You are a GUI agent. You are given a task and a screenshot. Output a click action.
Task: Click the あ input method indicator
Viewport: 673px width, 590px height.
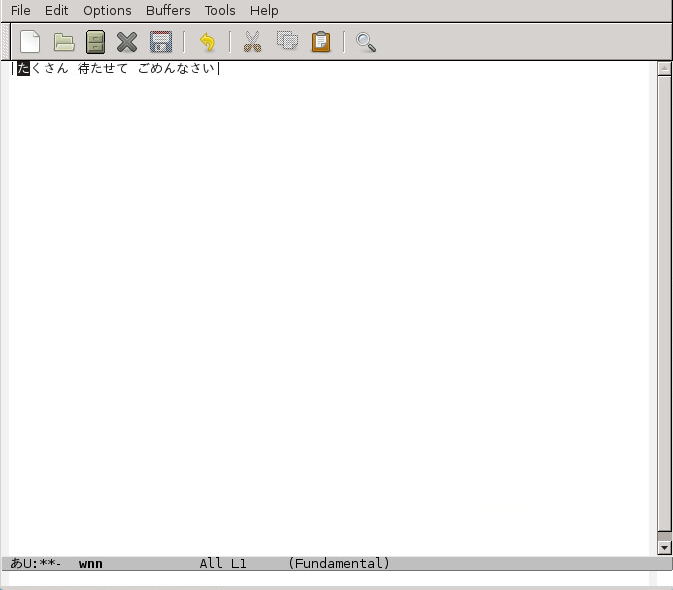[16, 563]
